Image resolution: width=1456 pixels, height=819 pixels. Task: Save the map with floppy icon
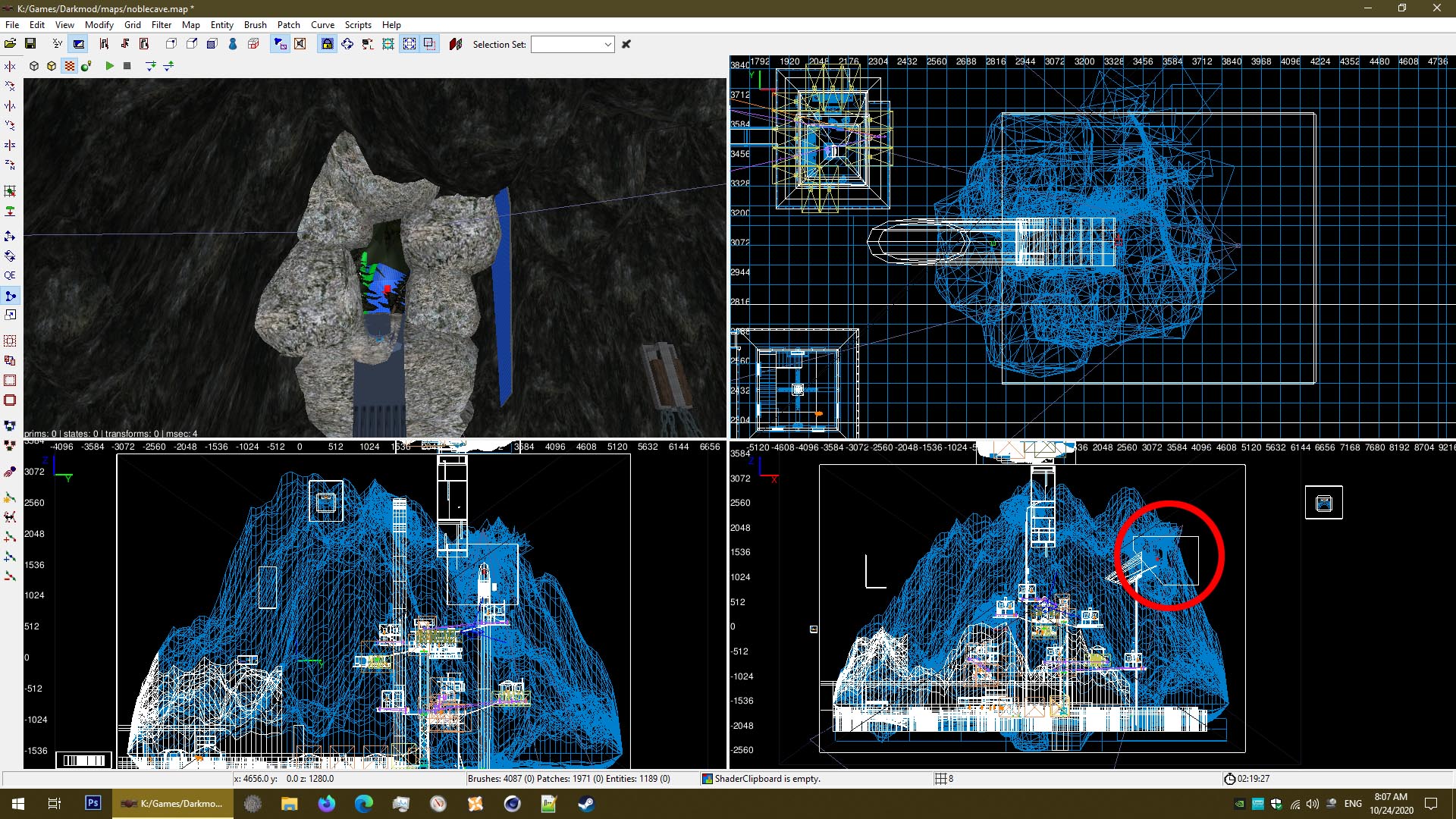[x=30, y=44]
